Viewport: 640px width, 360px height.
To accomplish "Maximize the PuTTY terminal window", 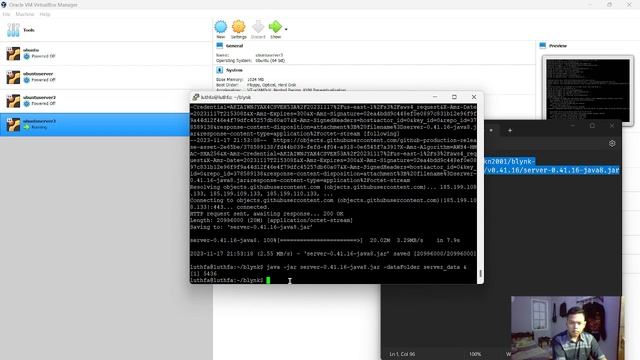I will point(454,97).
